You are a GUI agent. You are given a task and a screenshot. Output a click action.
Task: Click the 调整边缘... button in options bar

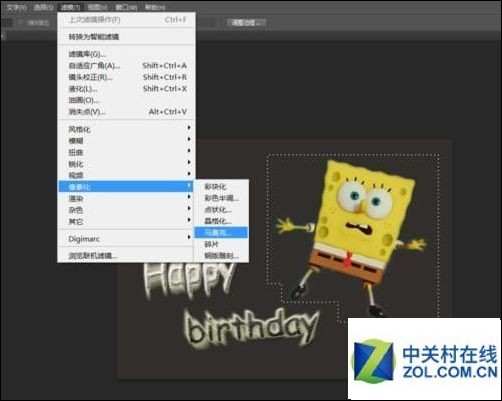246,23
